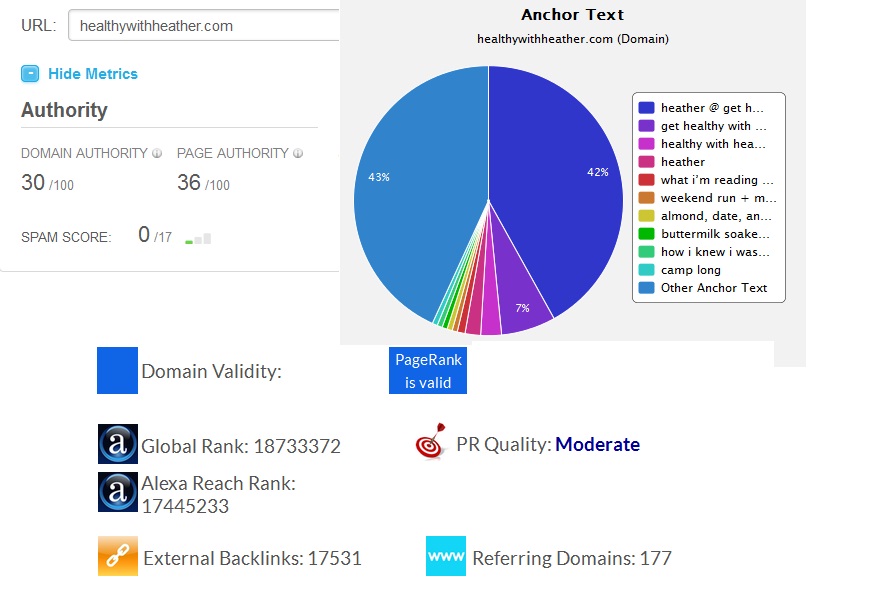Click the 'Other Anchor Text' legend label
Viewport: 875px width, 601px height.
tap(714, 288)
